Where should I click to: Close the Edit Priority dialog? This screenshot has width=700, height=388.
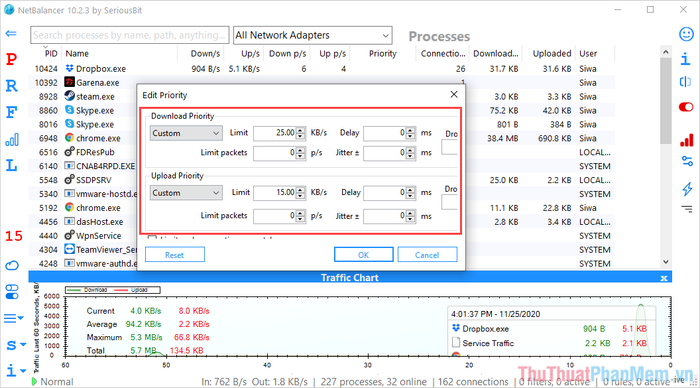tap(454, 94)
